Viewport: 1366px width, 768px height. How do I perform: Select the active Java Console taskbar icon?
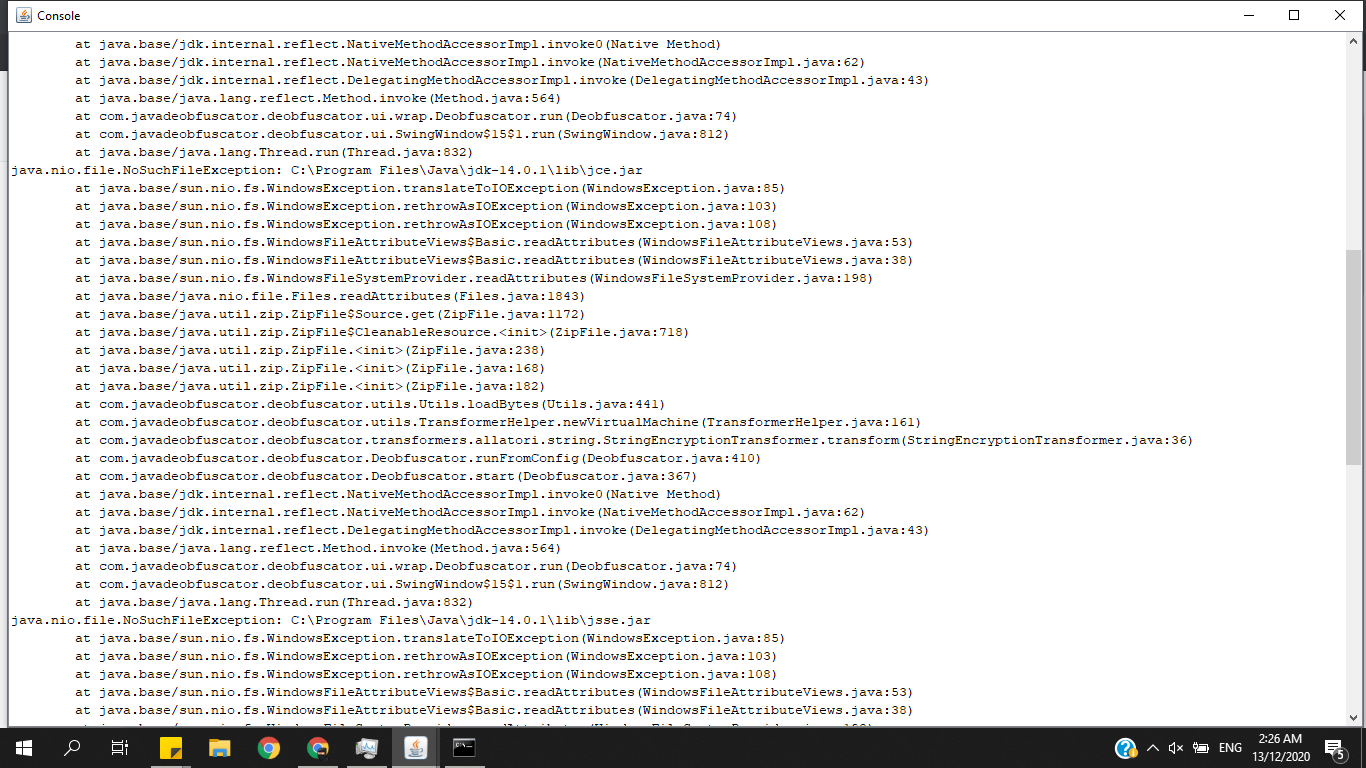pyautogui.click(x=414, y=747)
